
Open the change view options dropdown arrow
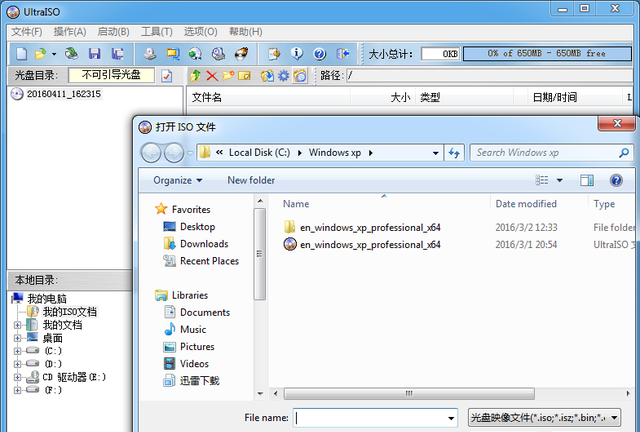point(560,180)
